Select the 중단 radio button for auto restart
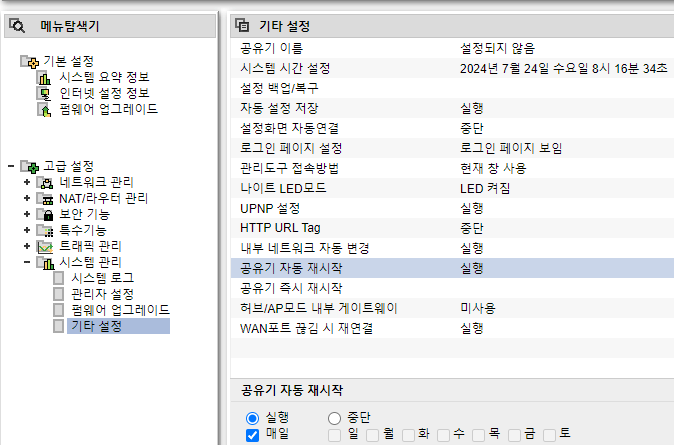Screen dimensions: 674x445 click(x=334, y=418)
